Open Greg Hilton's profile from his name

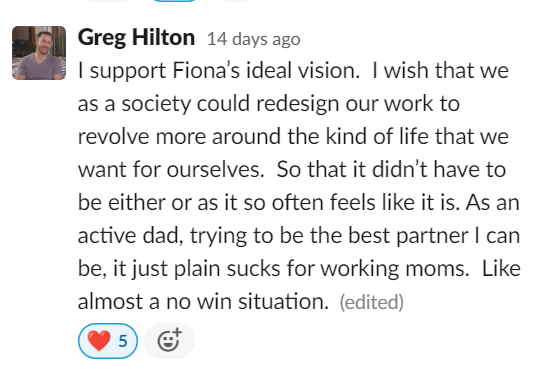136,37
